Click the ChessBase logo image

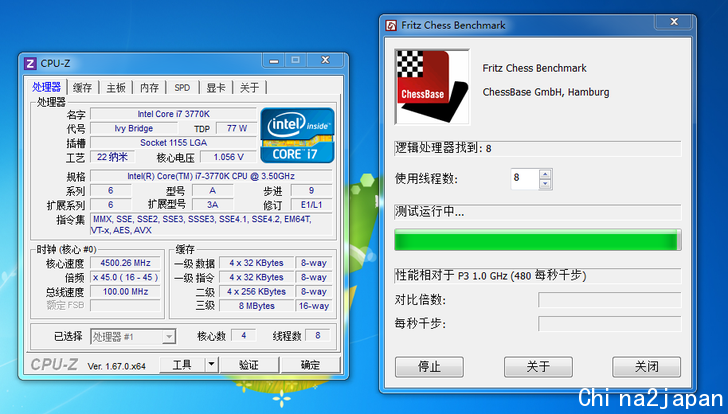point(432,87)
